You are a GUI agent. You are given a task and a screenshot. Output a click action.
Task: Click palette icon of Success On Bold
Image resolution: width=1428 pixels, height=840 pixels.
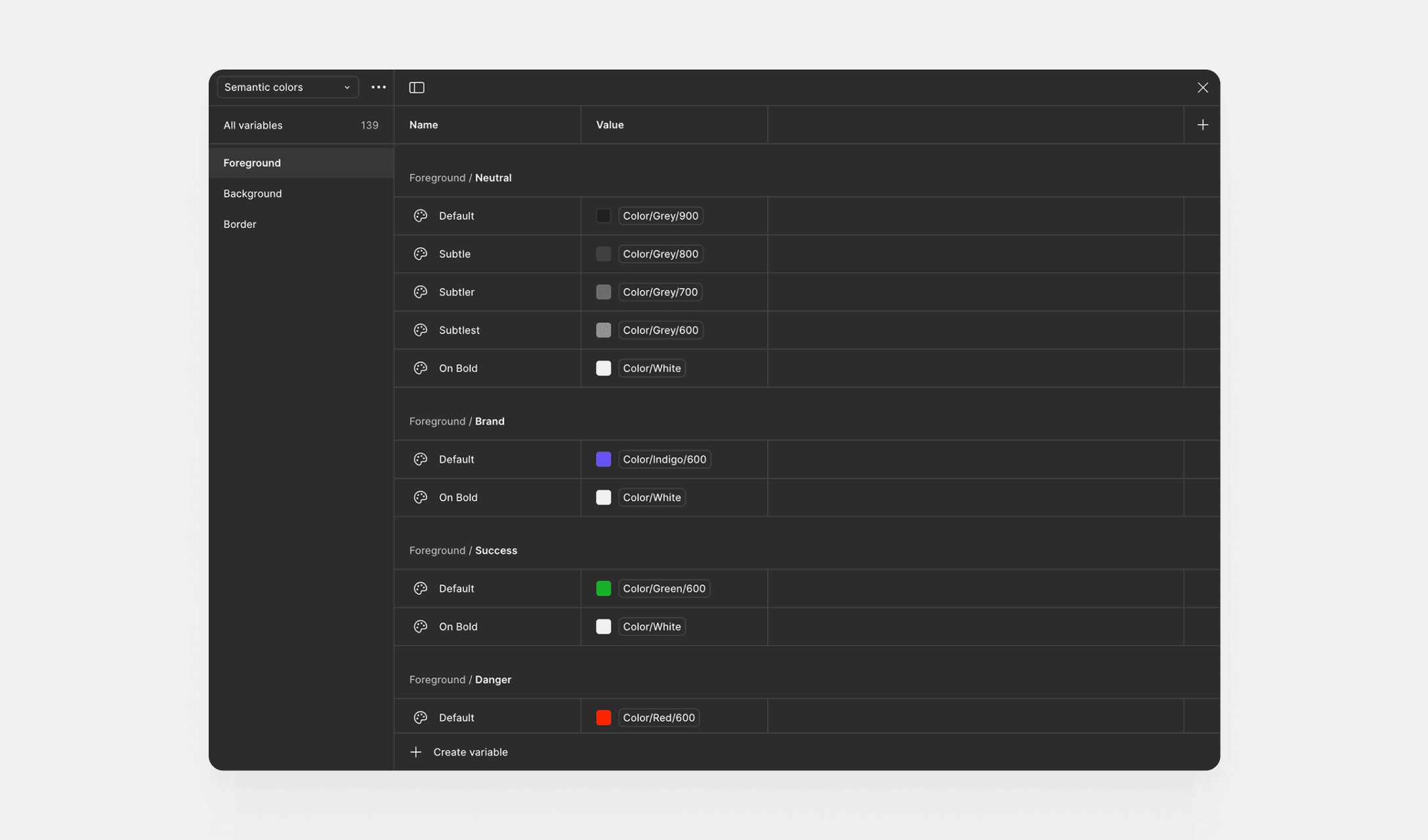click(x=421, y=627)
